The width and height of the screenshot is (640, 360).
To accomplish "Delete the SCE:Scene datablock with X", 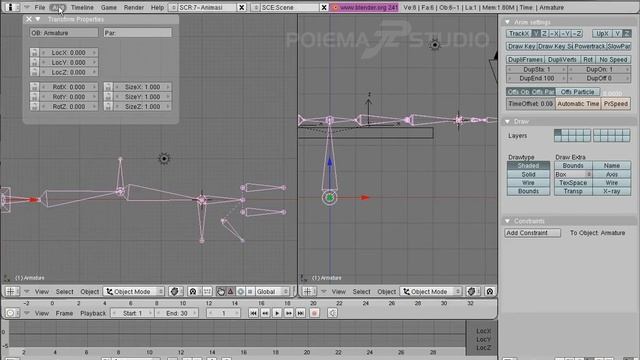I will (324, 7).
